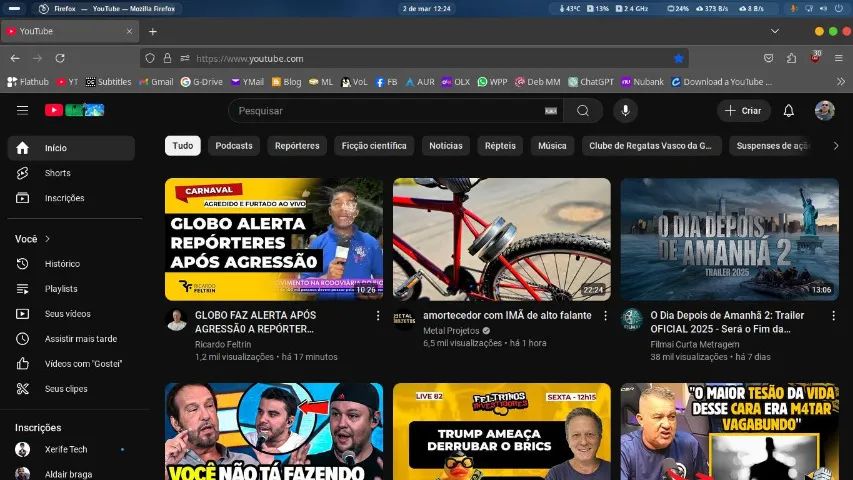853x480 pixels.
Task: Open Vídeos com "Gostei" list
Action: click(x=71, y=364)
